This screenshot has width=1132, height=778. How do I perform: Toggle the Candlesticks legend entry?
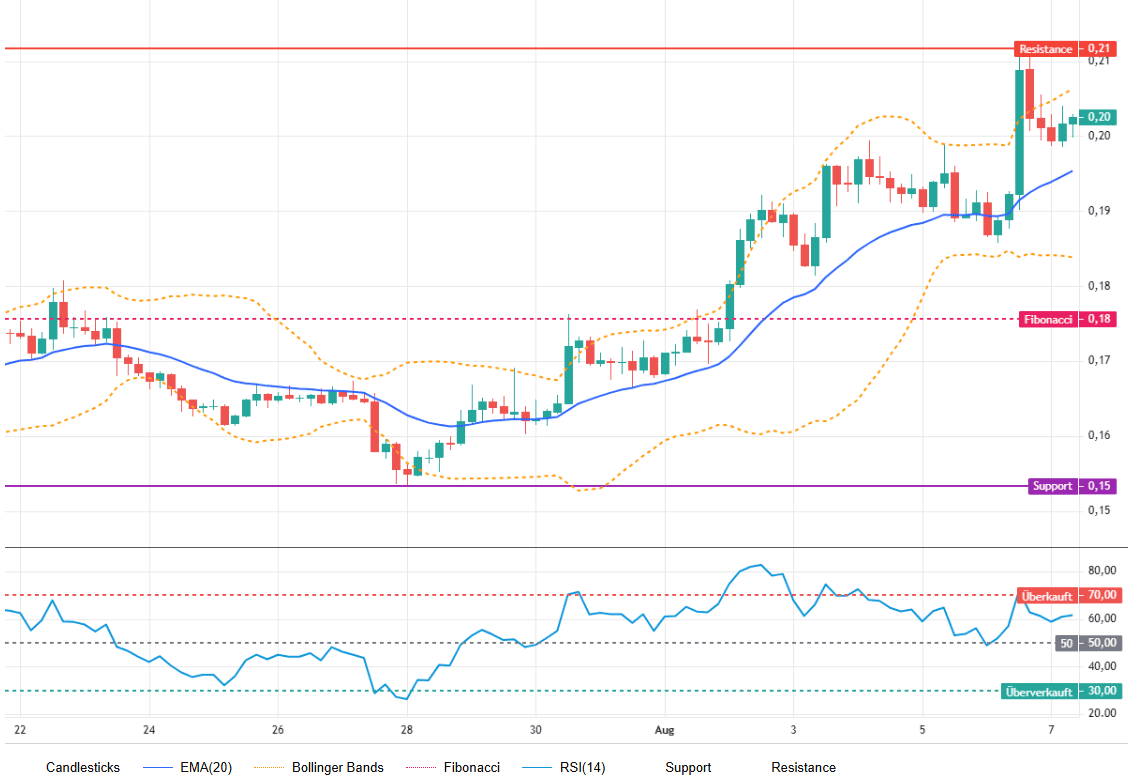(x=83, y=767)
